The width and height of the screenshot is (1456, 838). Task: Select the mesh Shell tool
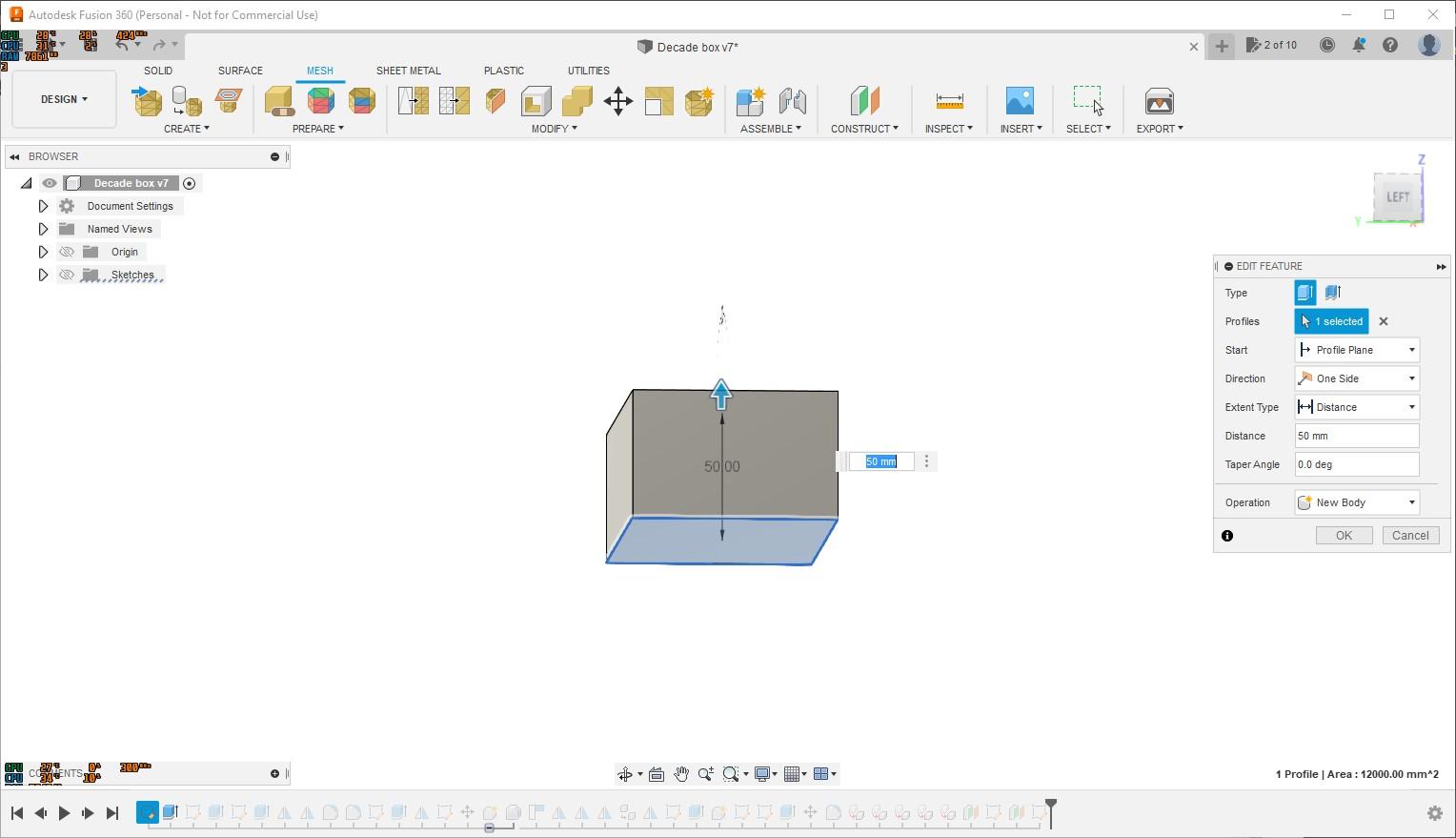(536, 101)
